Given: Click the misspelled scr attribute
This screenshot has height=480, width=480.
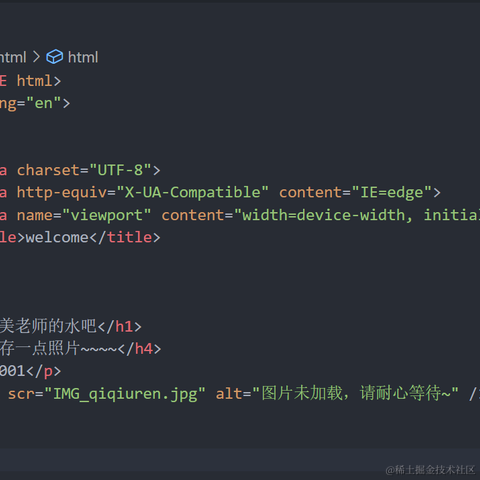Looking at the screenshot, I should click(x=21, y=394).
